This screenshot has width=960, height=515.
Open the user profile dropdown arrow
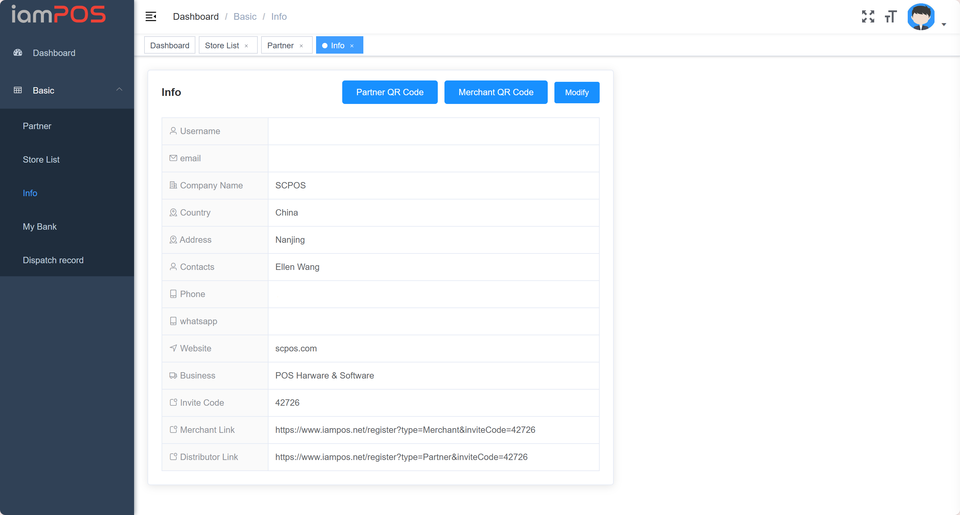pyautogui.click(x=944, y=25)
